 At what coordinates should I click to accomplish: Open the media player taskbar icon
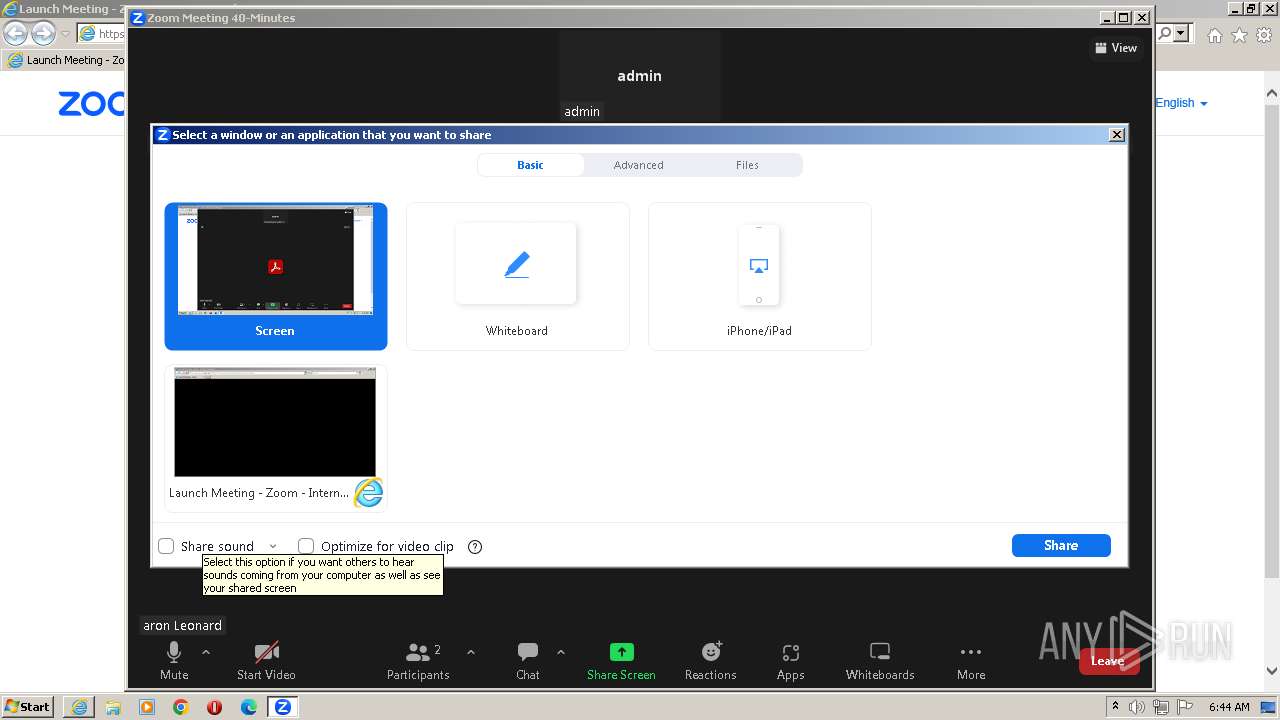[x=147, y=707]
